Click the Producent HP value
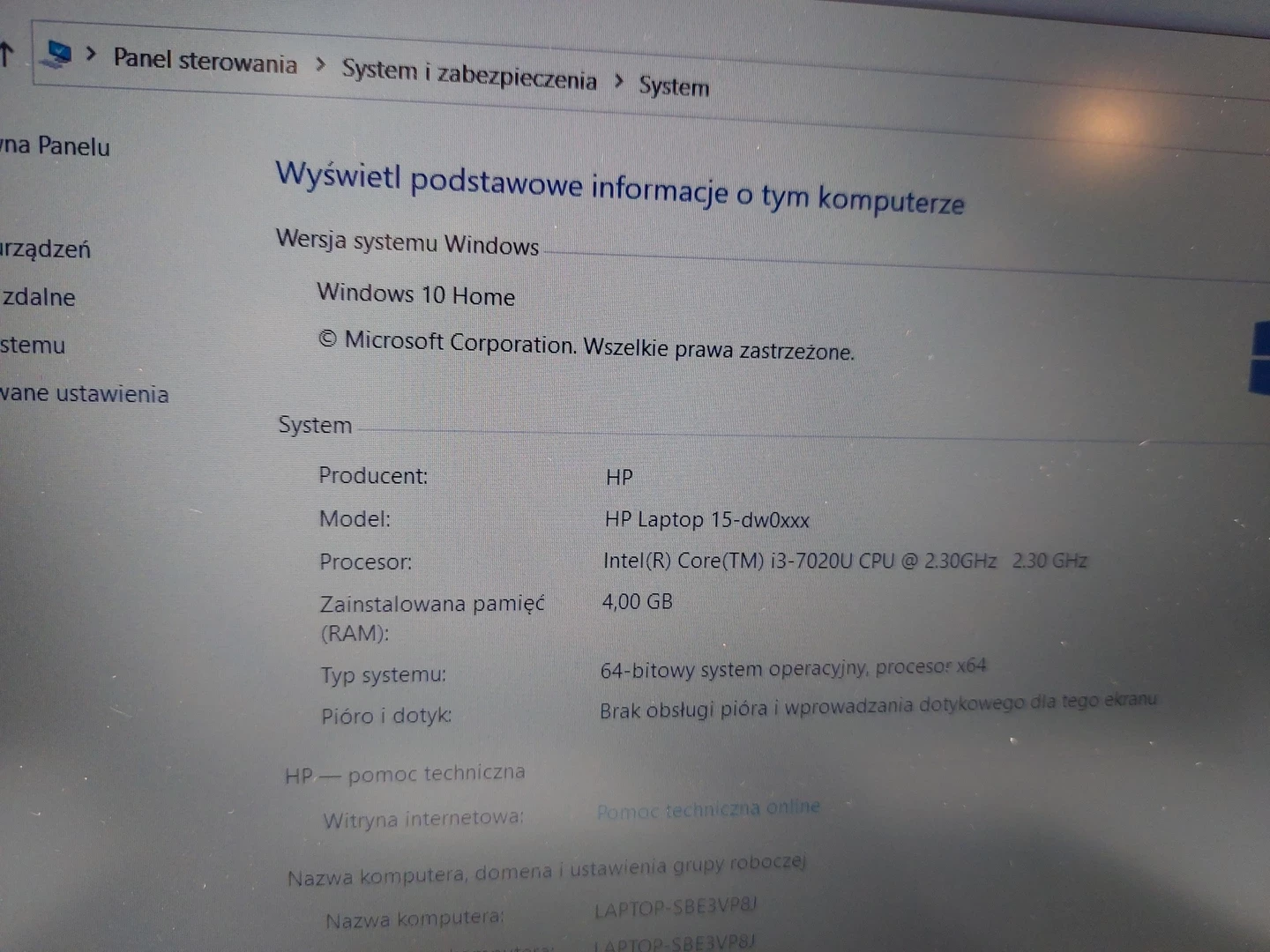The width and height of the screenshot is (1270, 952). [x=619, y=478]
